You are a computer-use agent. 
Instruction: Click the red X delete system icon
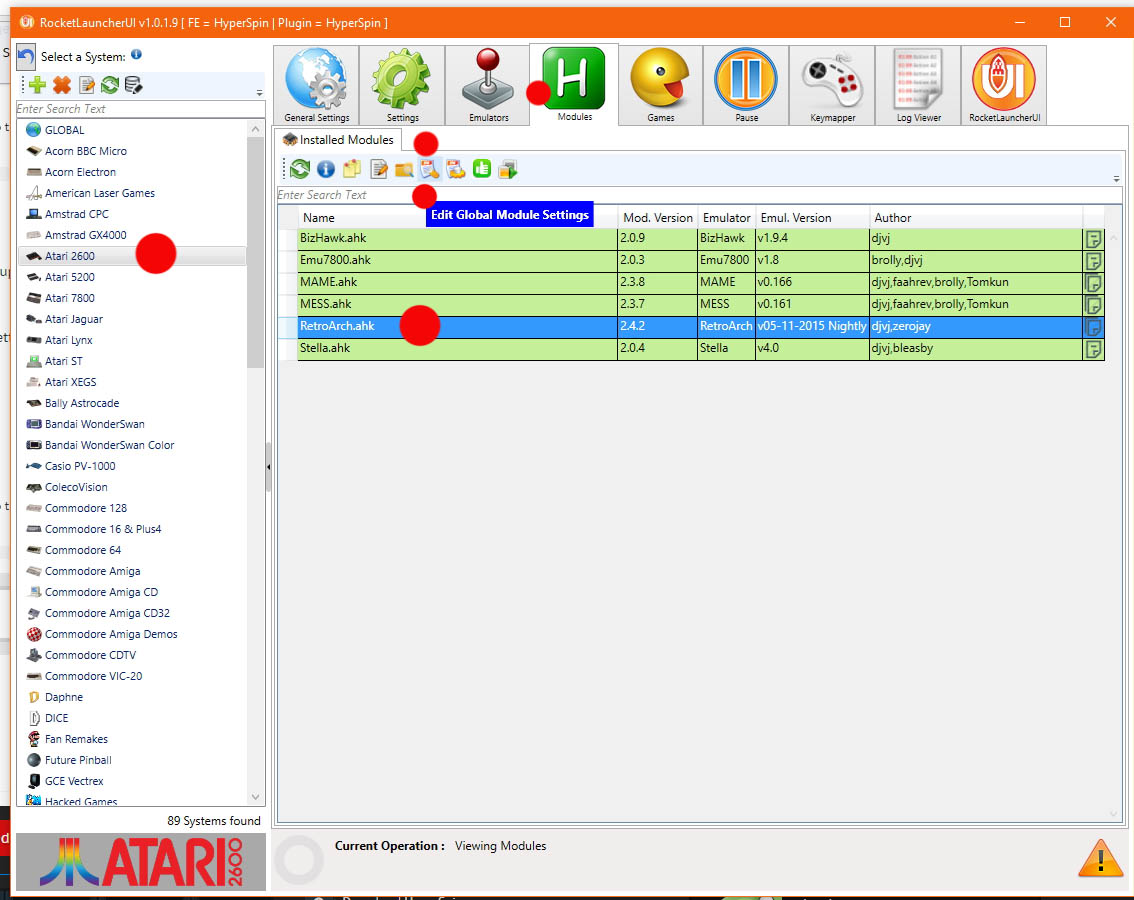[62, 86]
